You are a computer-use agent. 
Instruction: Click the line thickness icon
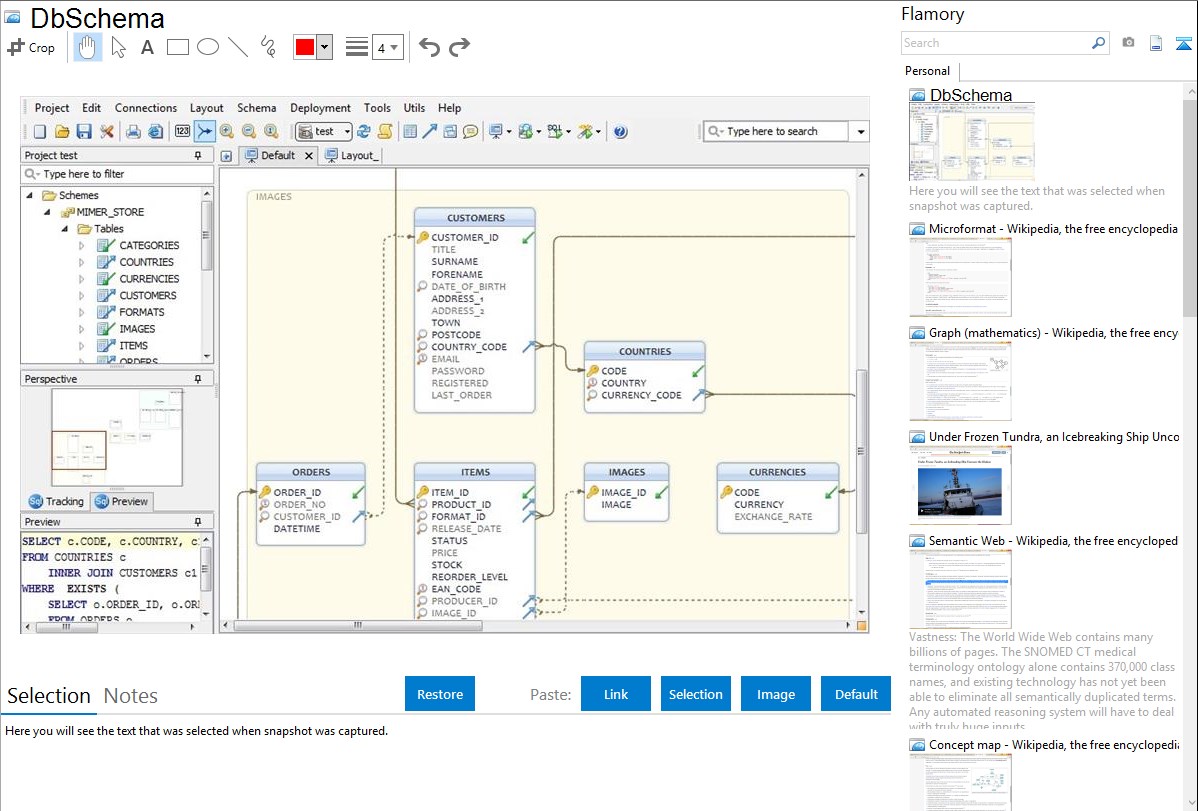356,47
